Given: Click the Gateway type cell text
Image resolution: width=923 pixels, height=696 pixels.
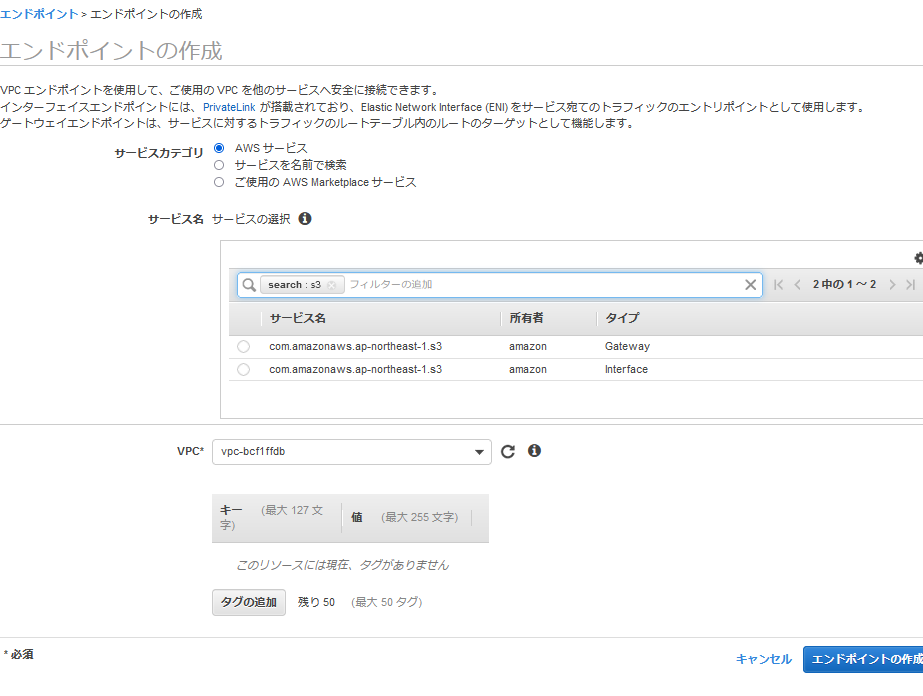Looking at the screenshot, I should [x=627, y=346].
